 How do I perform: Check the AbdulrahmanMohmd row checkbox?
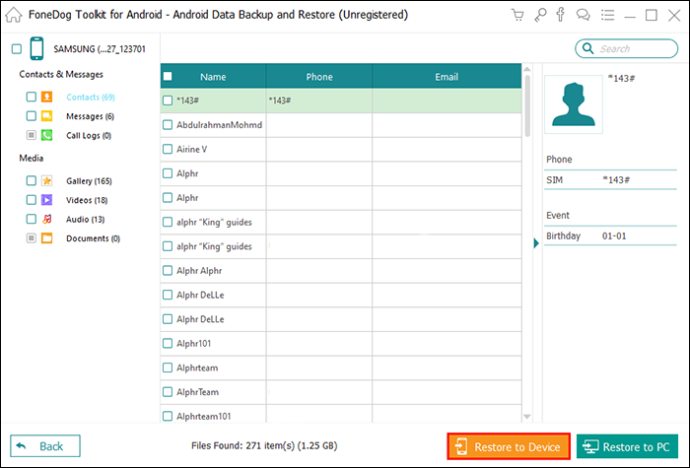[x=168, y=125]
